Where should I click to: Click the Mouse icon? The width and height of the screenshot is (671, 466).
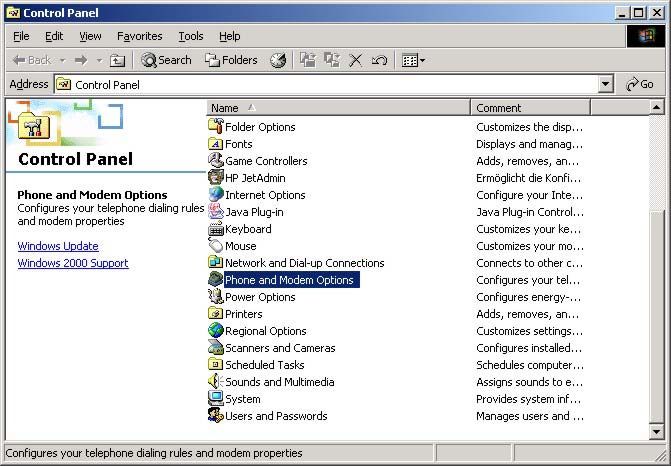[x=216, y=246]
